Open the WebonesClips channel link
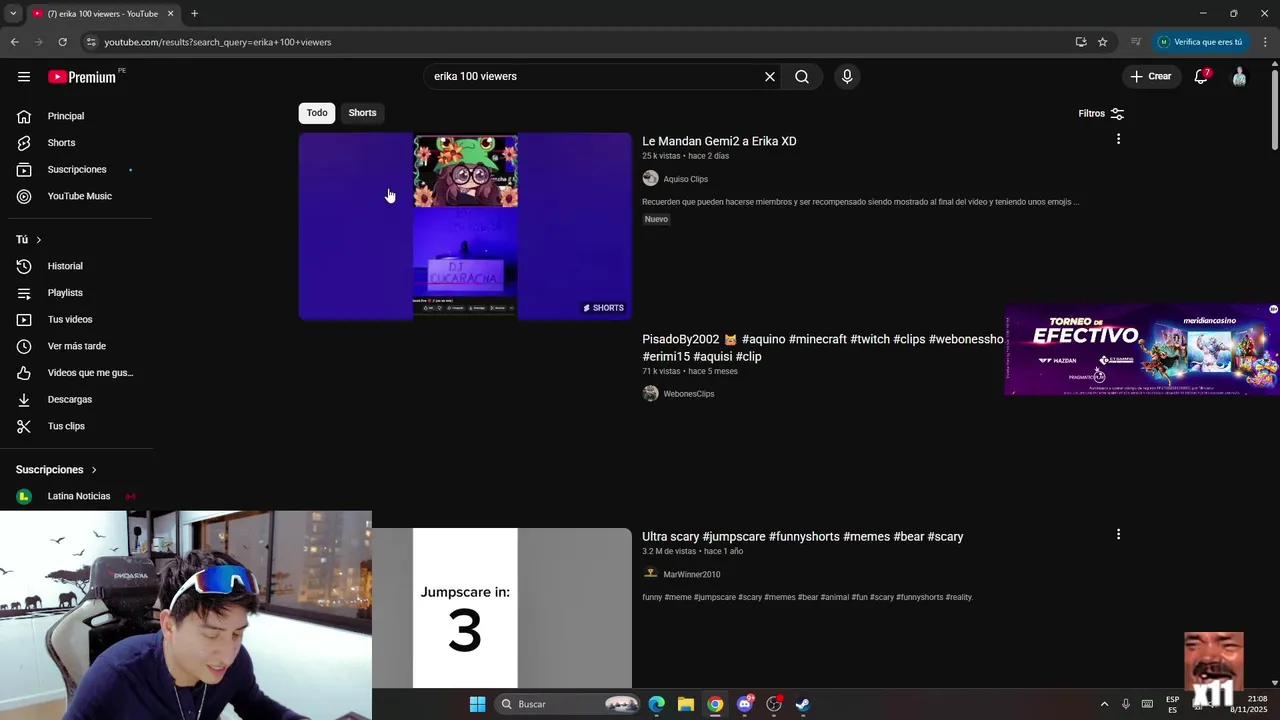Viewport: 1280px width, 720px height. pyautogui.click(x=688, y=394)
